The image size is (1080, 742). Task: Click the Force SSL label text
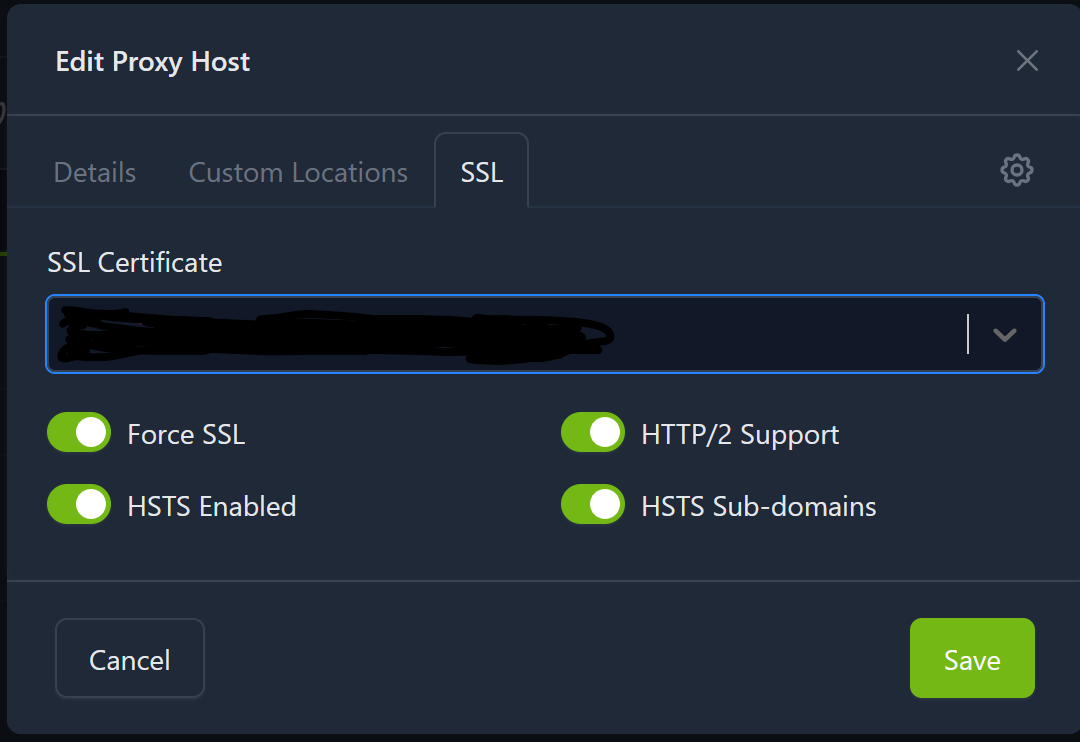tap(186, 435)
